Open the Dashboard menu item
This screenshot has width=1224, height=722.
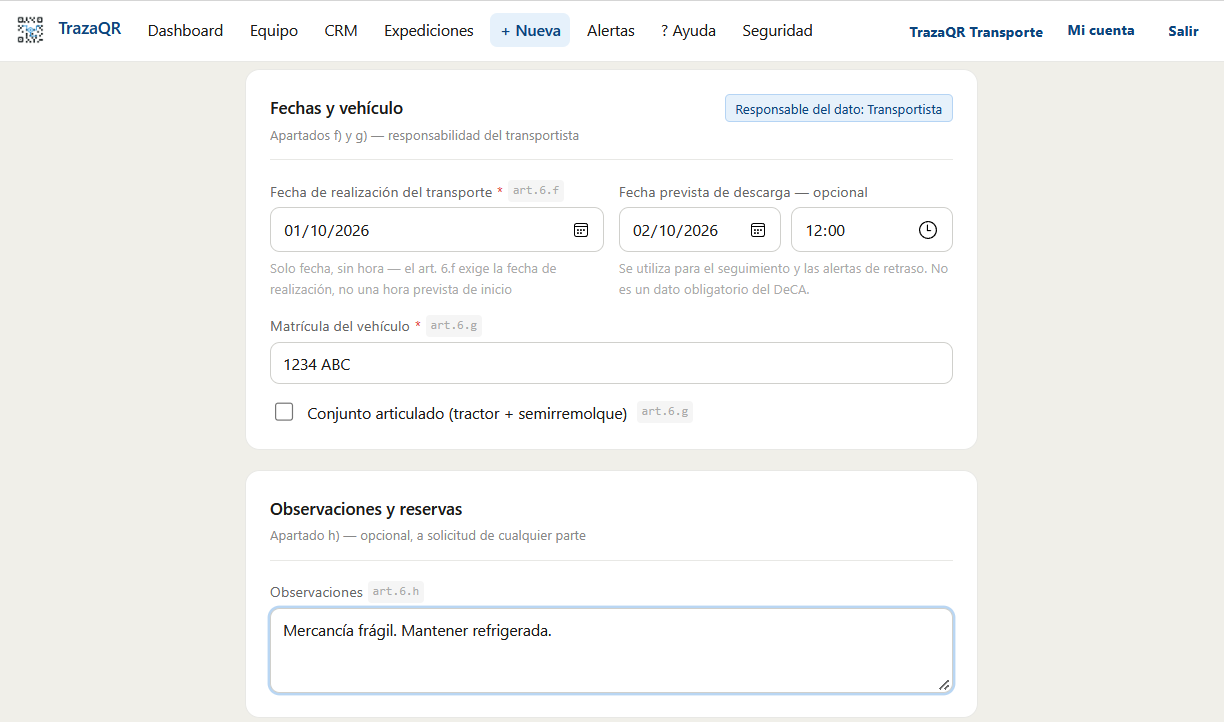[x=185, y=31]
